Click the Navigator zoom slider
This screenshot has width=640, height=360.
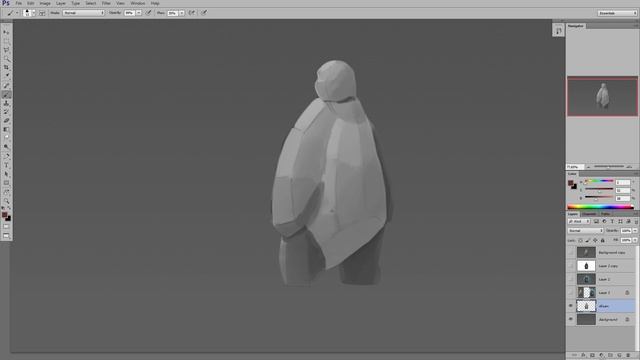[x=609, y=167]
